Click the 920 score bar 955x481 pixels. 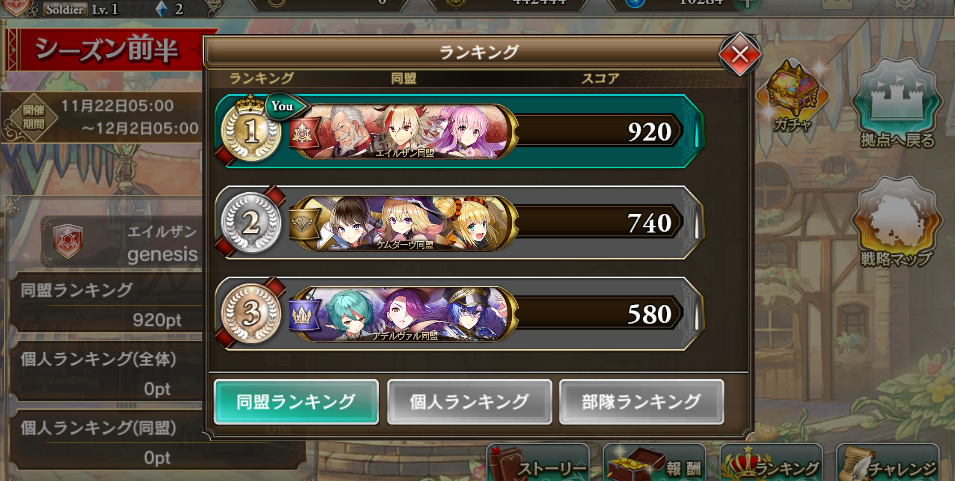[600, 131]
